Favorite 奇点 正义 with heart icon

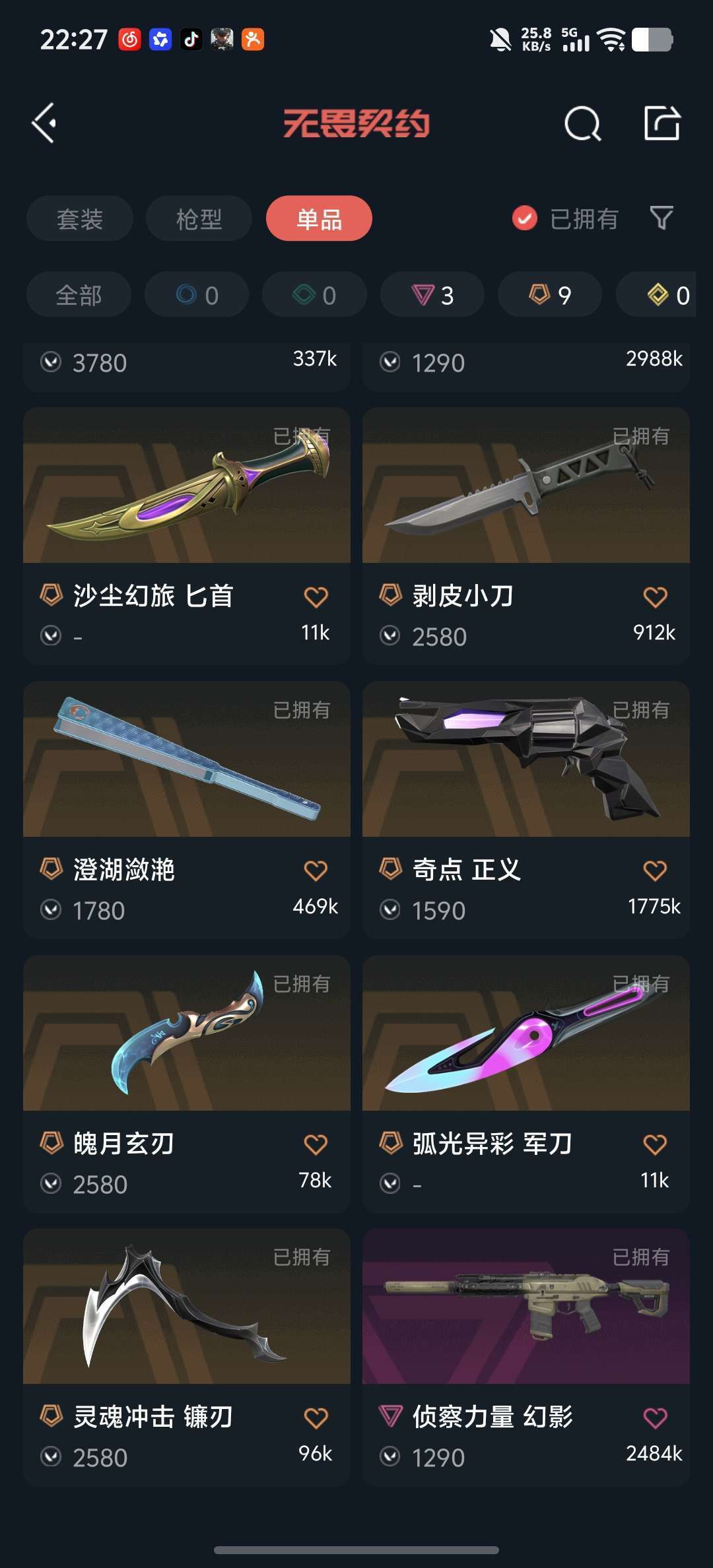pos(656,870)
